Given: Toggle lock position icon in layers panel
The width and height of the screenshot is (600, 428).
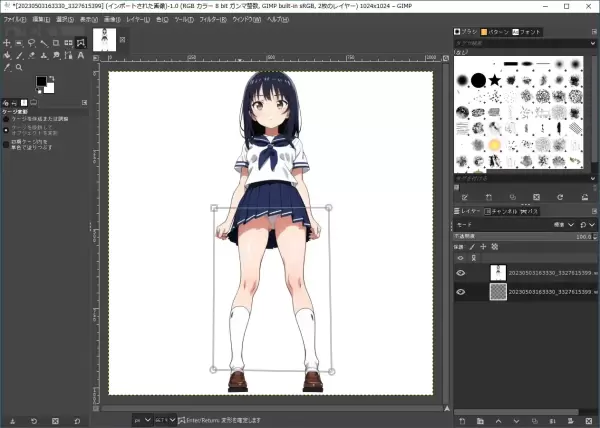Looking at the screenshot, I should pyautogui.click(x=483, y=247).
